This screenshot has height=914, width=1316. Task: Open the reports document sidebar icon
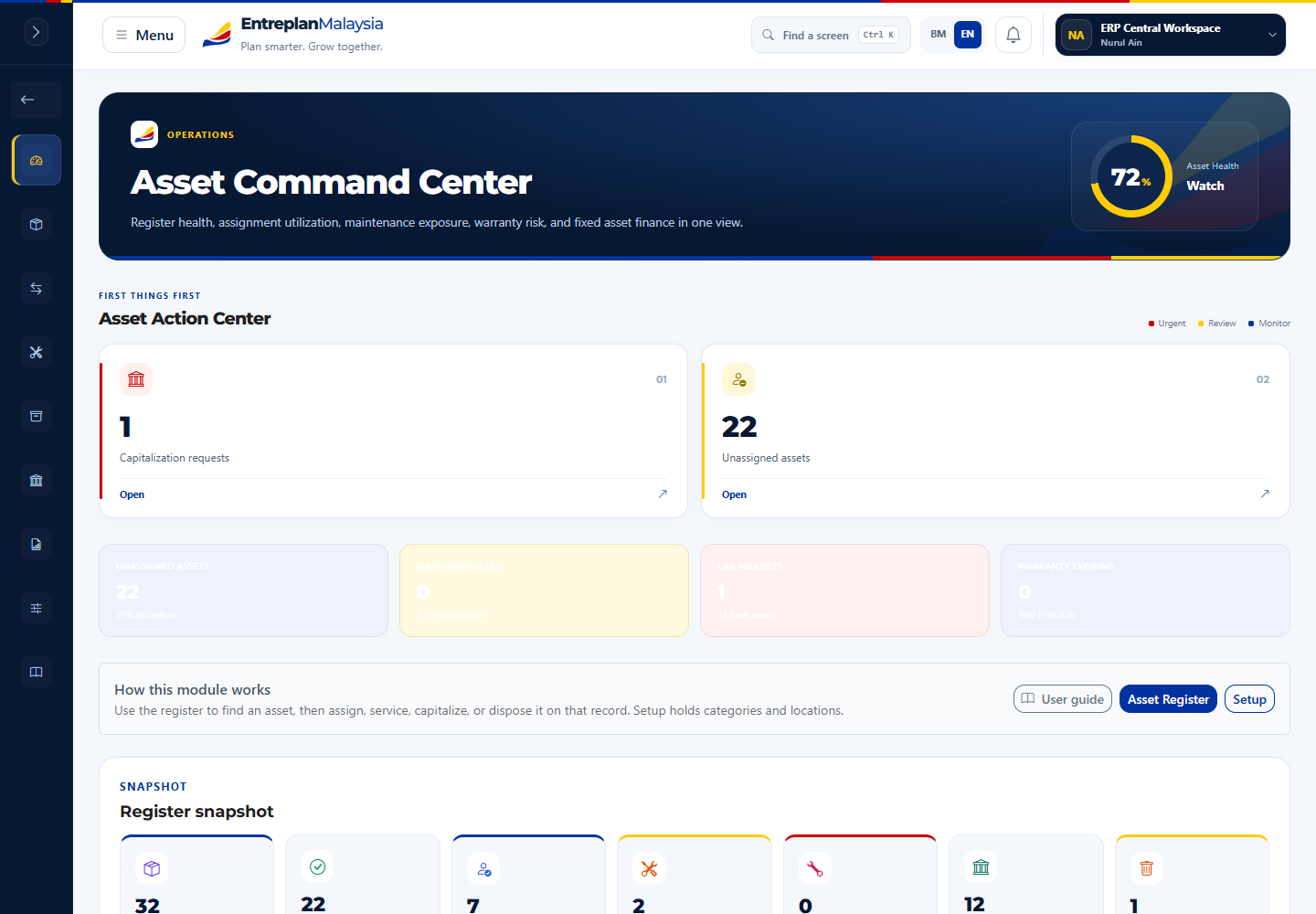[37, 544]
